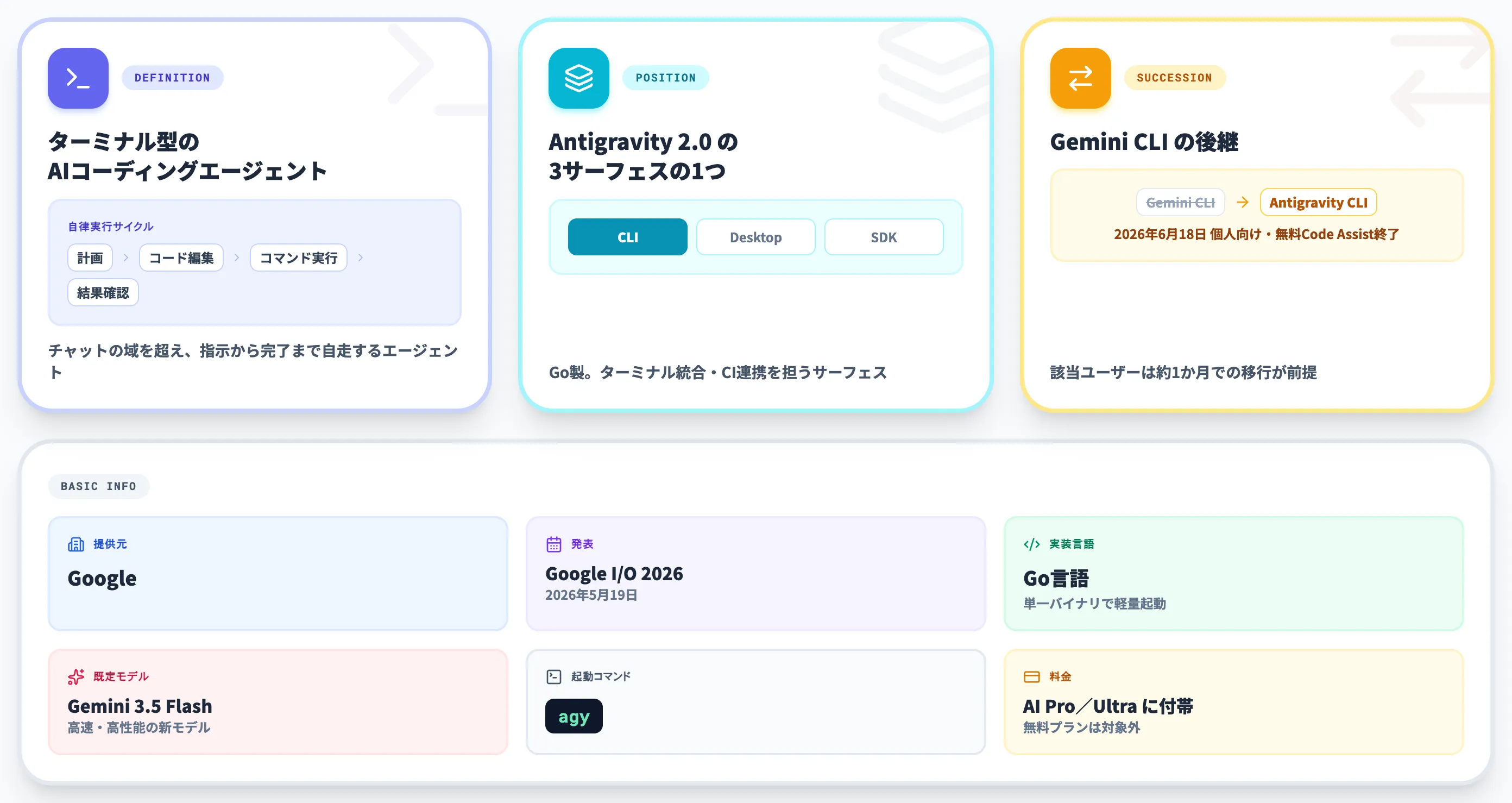Image resolution: width=1512 pixels, height=803 pixels.
Task: Select the SDK surface tab
Action: click(884, 237)
